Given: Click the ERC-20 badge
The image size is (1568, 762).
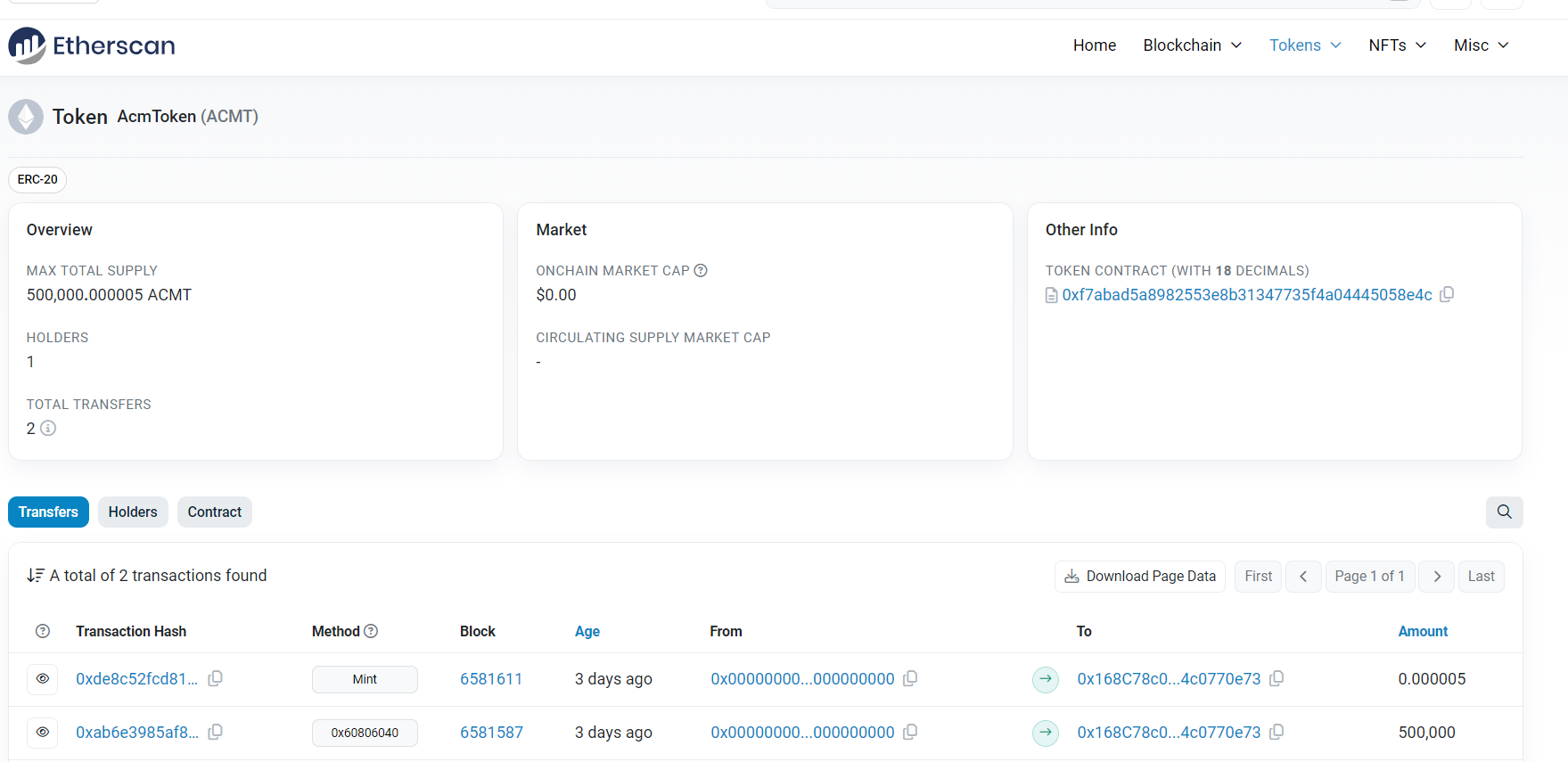Looking at the screenshot, I should pos(37,179).
